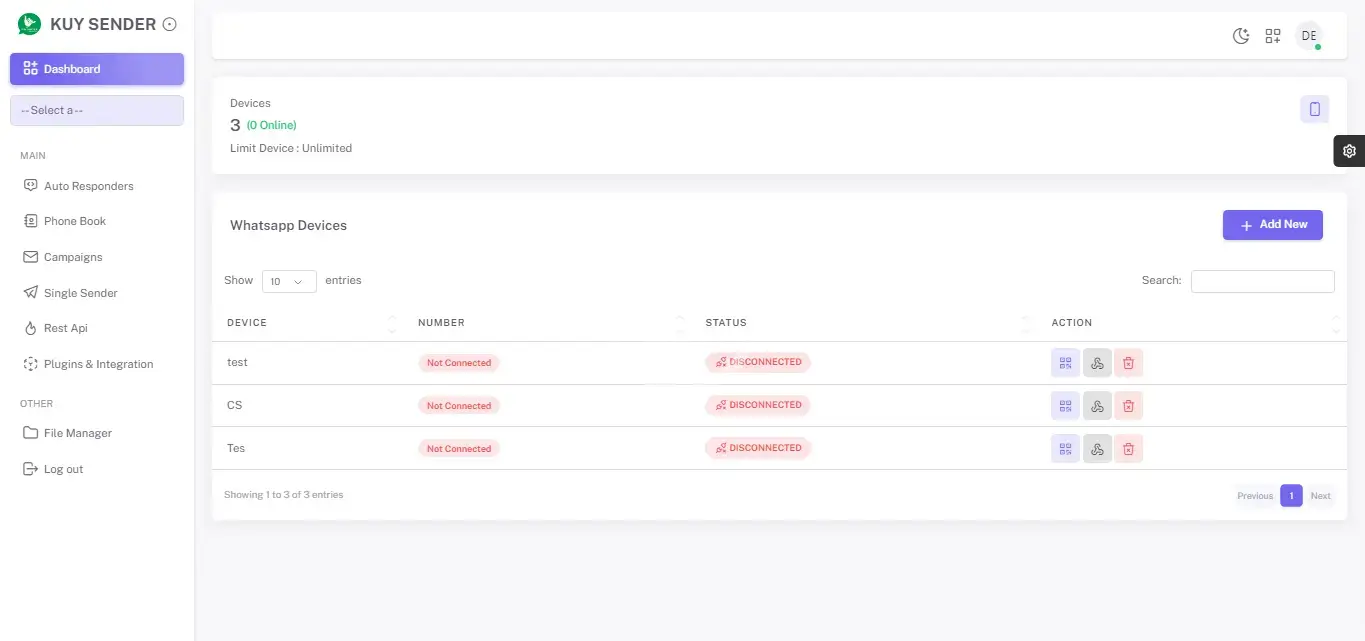Delete the Tes device

click(x=1128, y=449)
